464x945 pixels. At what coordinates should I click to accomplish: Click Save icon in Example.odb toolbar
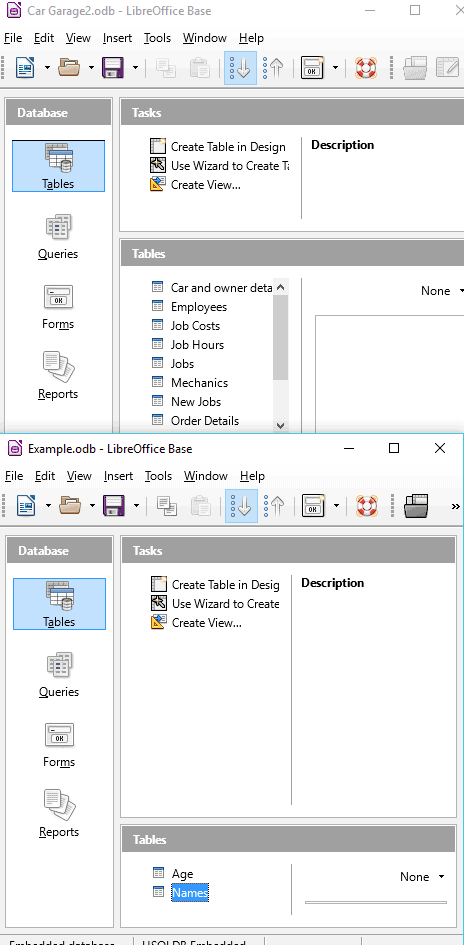point(114,506)
